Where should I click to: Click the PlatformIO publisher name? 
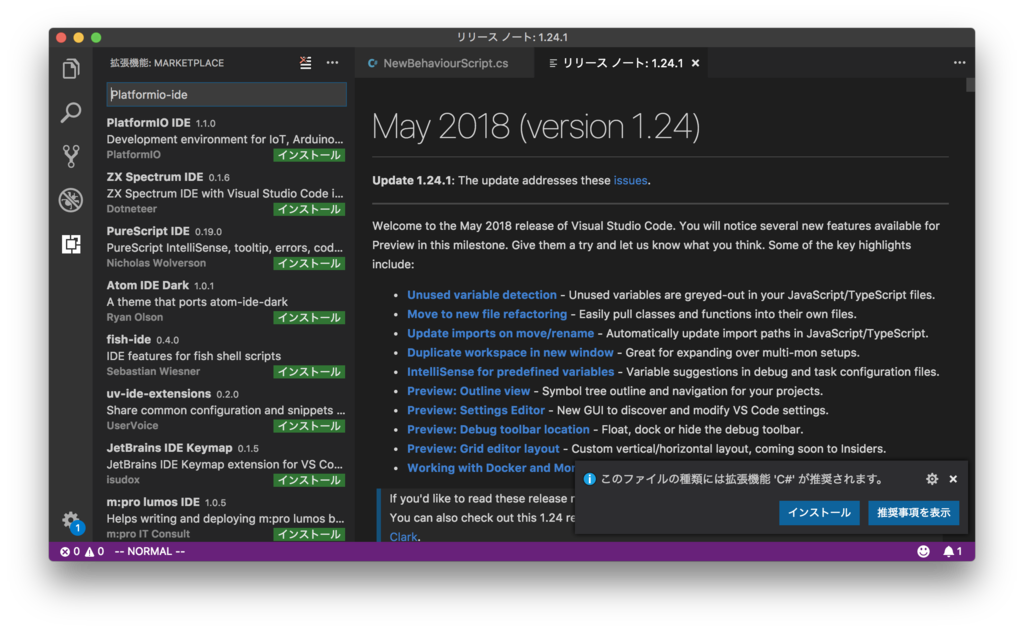coord(133,155)
